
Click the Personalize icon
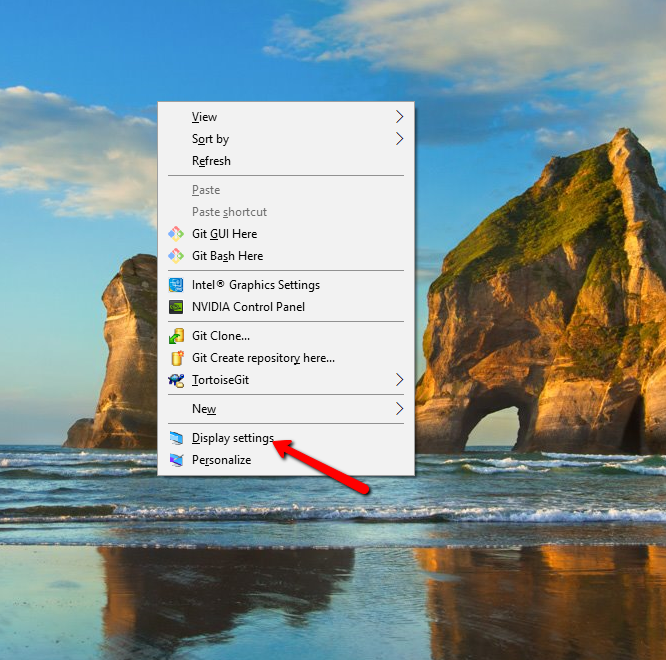point(176,460)
